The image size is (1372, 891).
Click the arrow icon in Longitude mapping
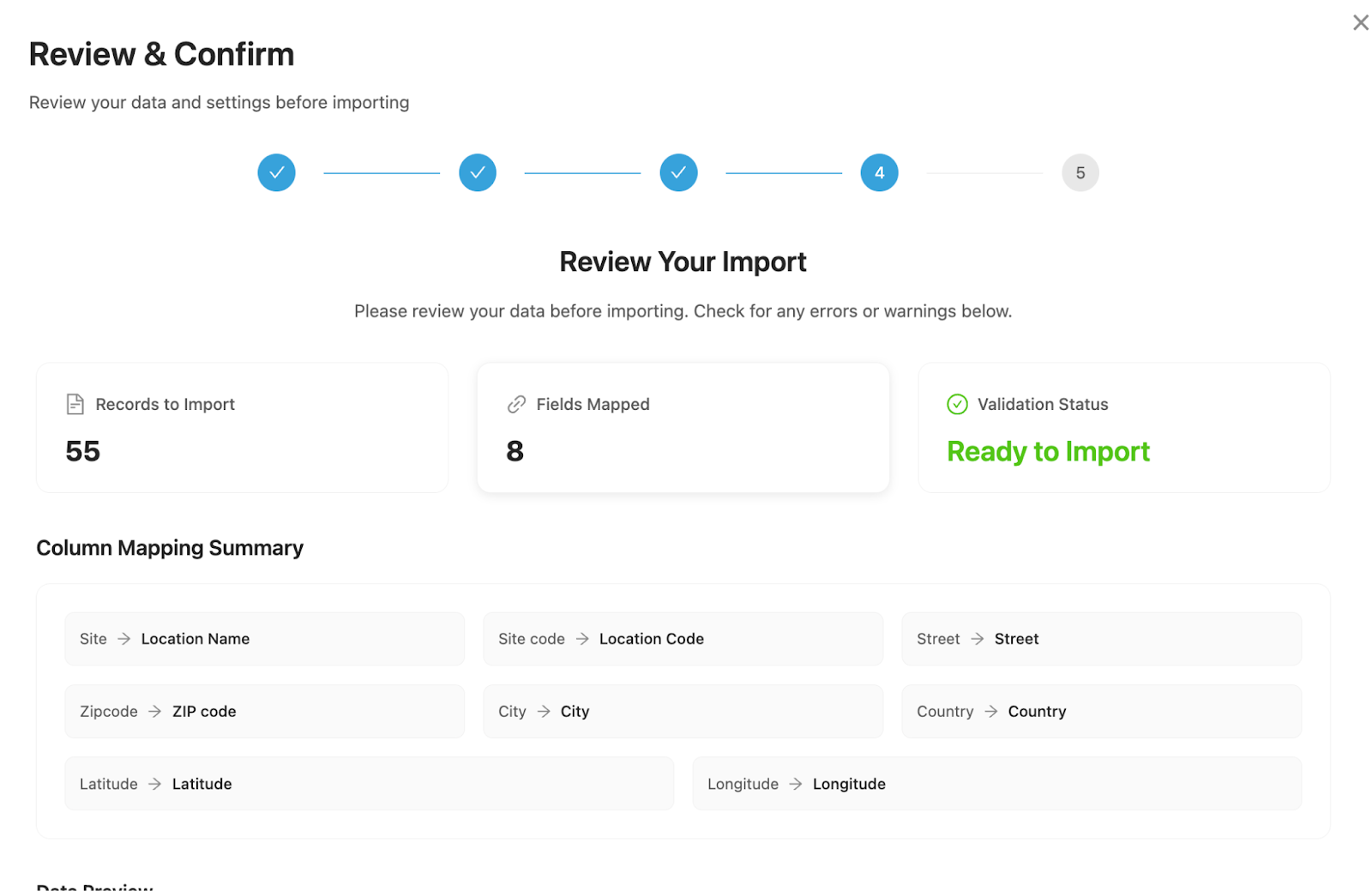click(796, 784)
